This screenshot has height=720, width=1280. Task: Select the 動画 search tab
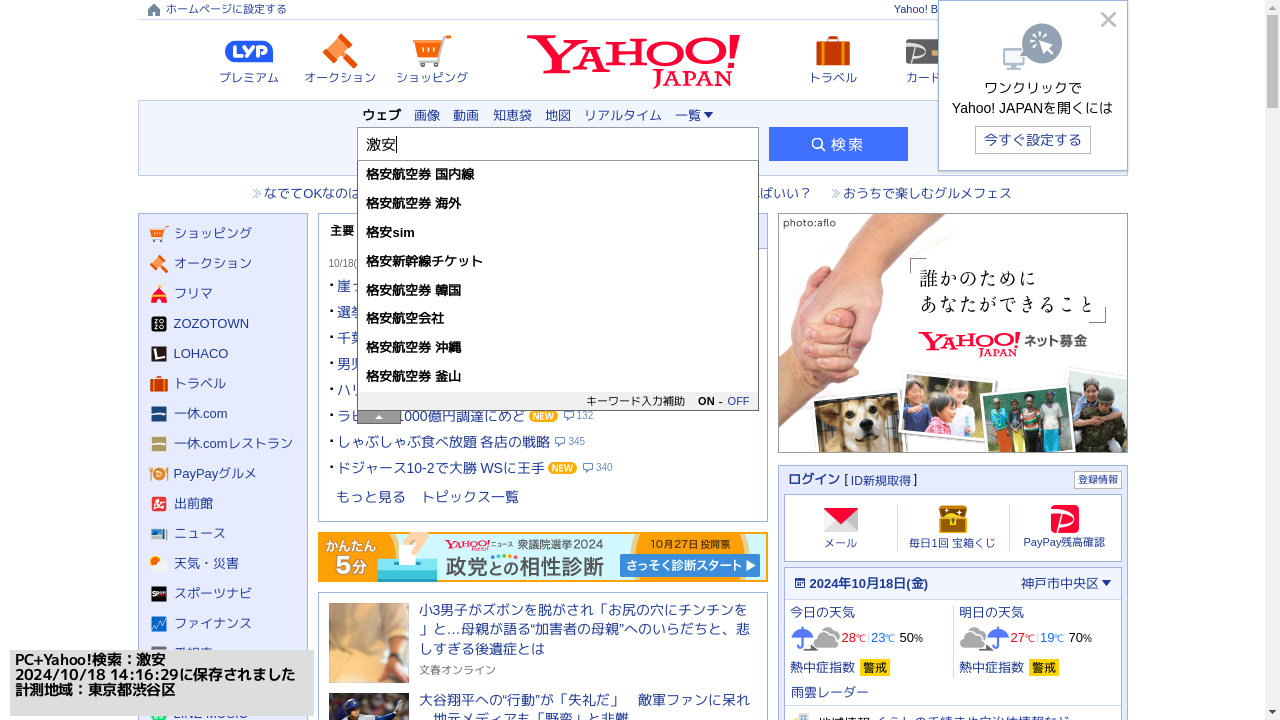466,115
